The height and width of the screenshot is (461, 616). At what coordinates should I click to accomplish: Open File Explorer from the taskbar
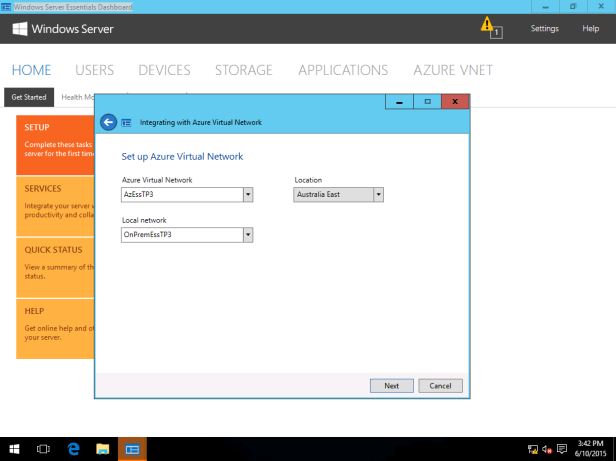(102, 449)
